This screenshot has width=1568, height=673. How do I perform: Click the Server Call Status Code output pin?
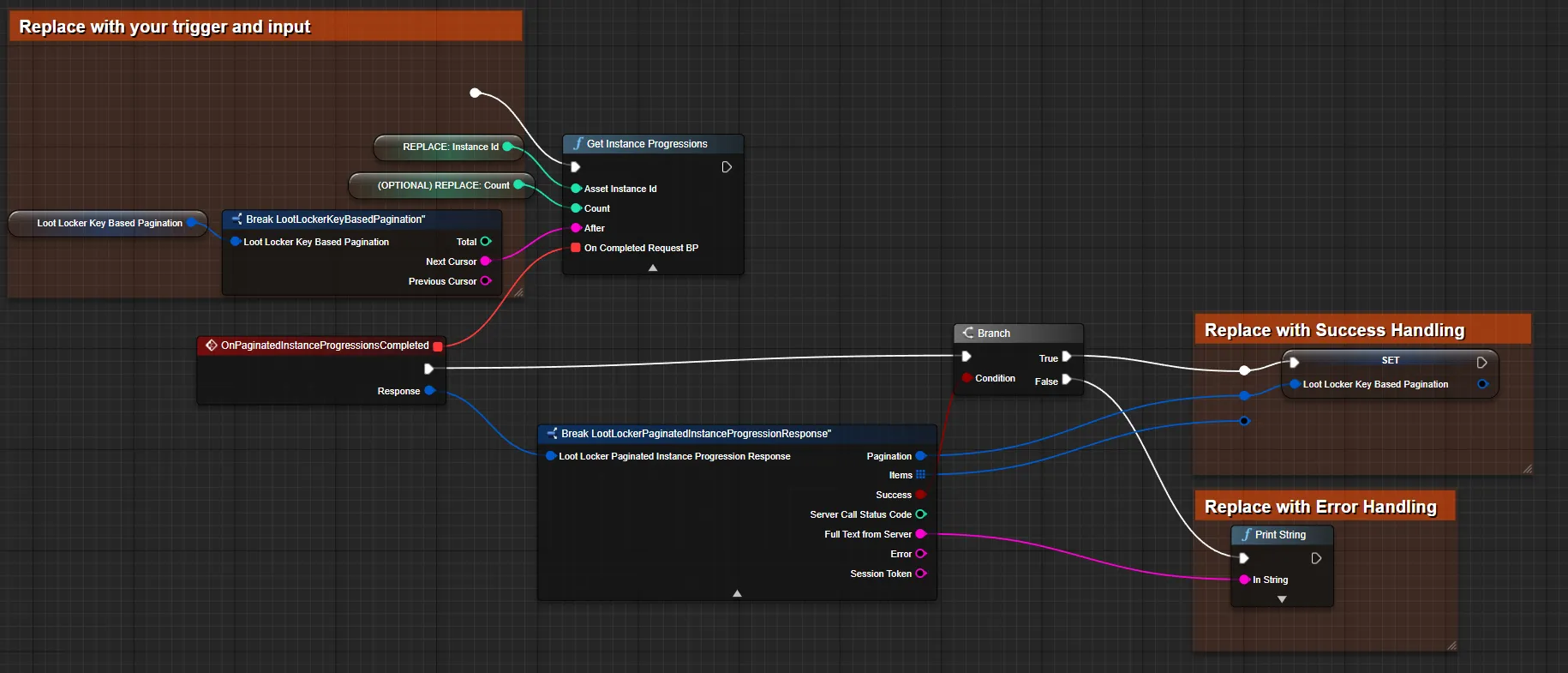click(921, 514)
